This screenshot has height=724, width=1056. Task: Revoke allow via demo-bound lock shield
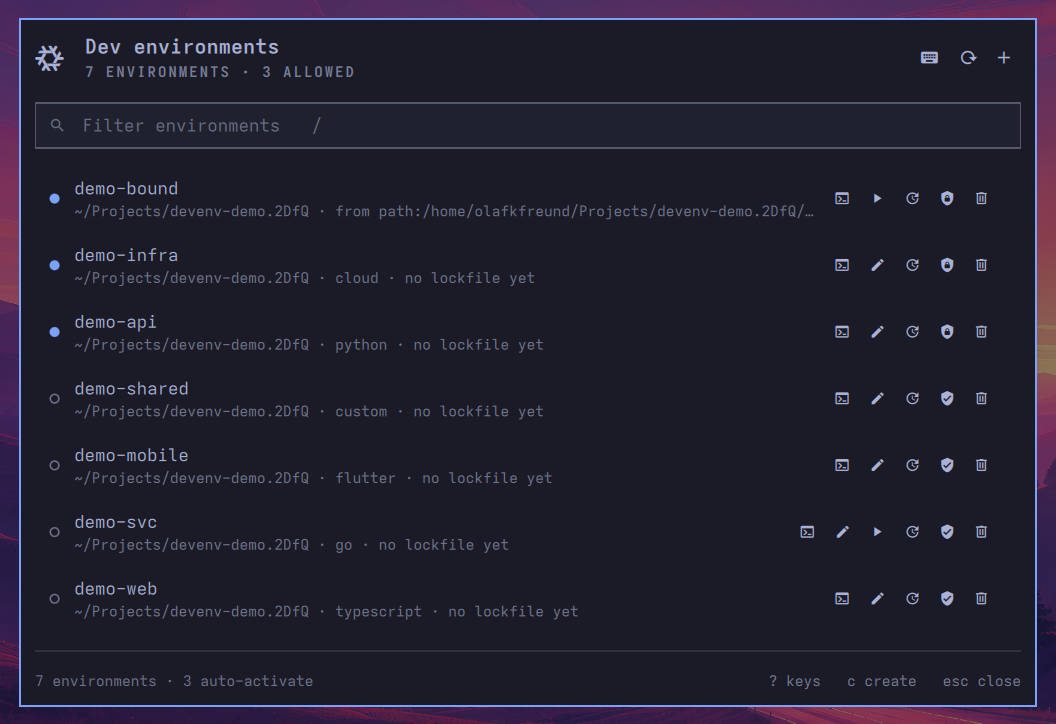tap(947, 198)
